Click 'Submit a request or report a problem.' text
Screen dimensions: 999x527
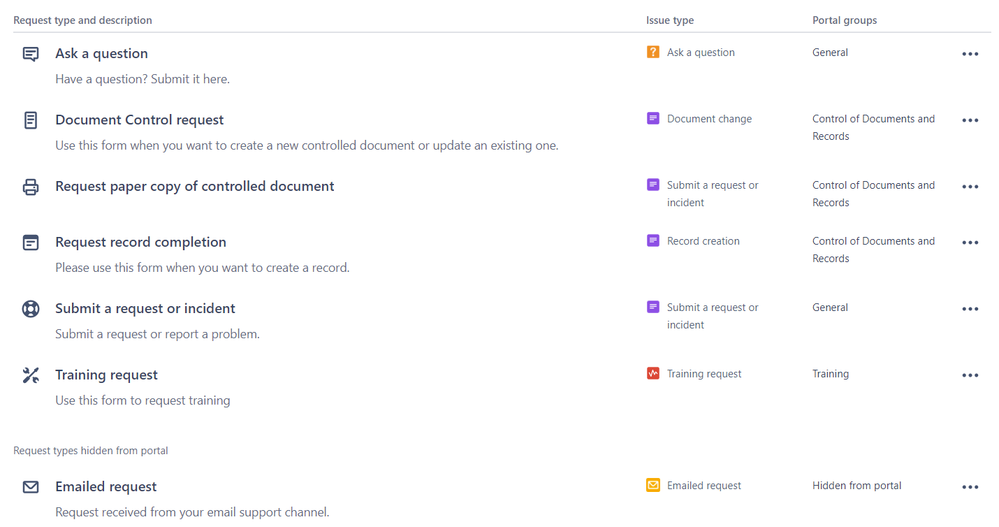point(157,334)
